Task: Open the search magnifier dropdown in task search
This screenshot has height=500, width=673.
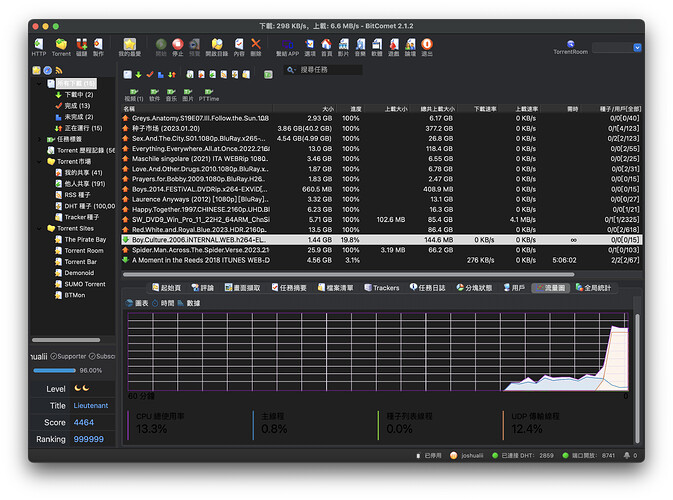Action: pos(291,70)
